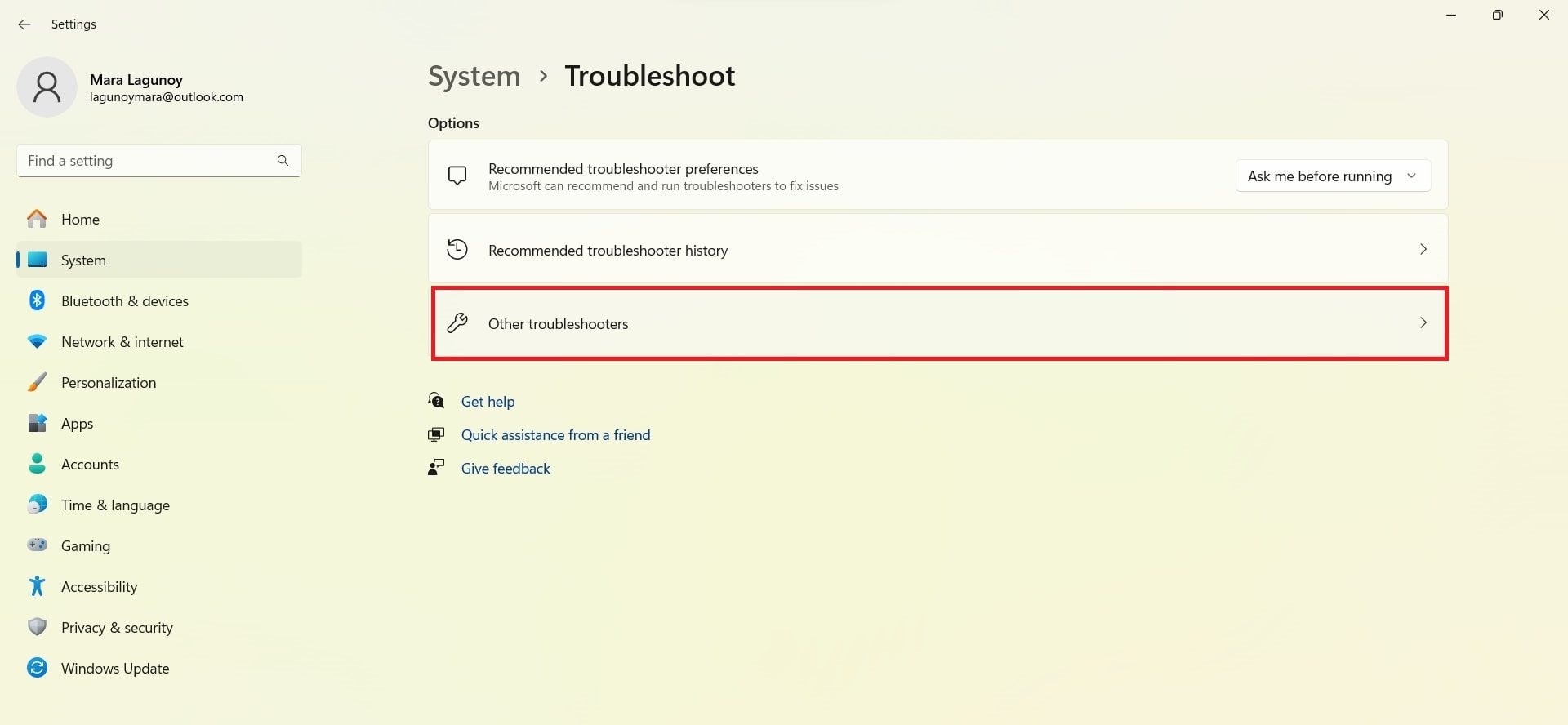The image size is (1568, 725).
Task: Select System label in the sidebar
Action: click(x=83, y=260)
